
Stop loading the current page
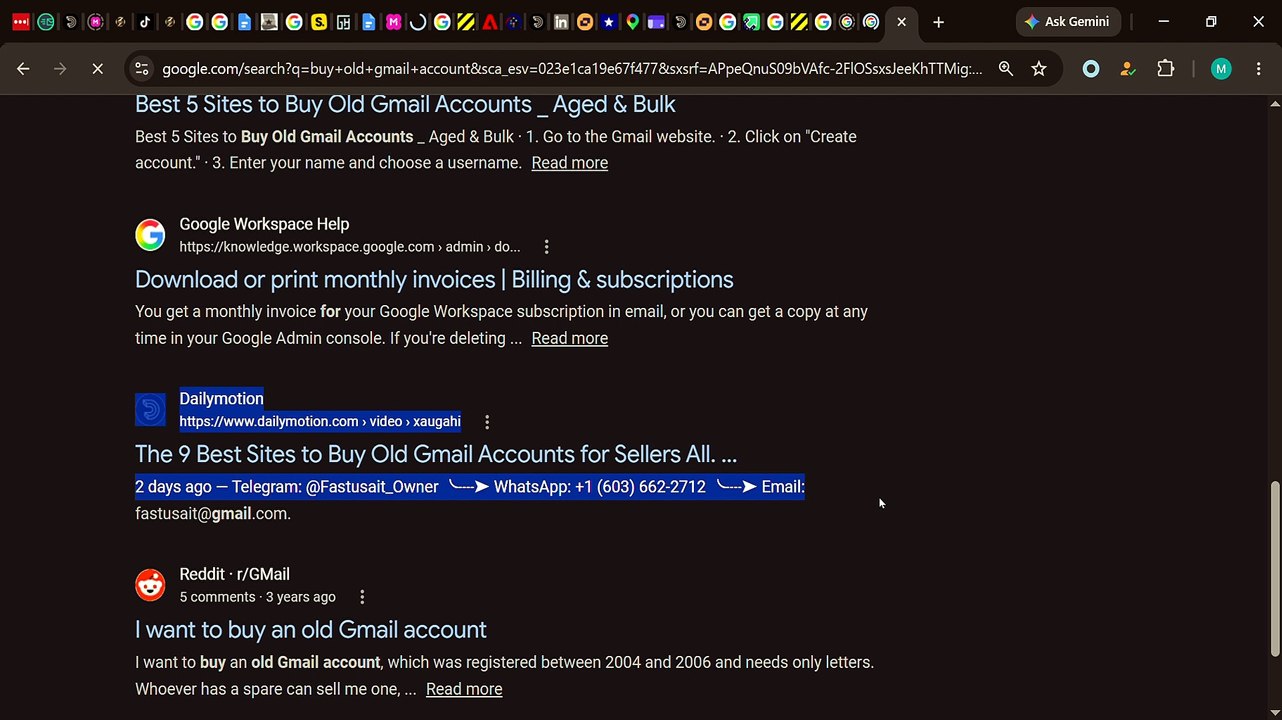tap(97, 69)
